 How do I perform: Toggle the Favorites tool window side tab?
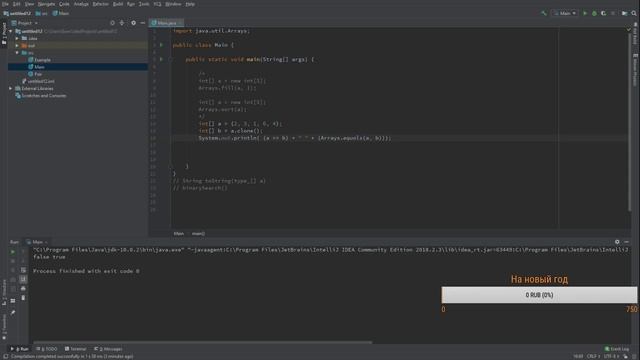[x=4, y=327]
